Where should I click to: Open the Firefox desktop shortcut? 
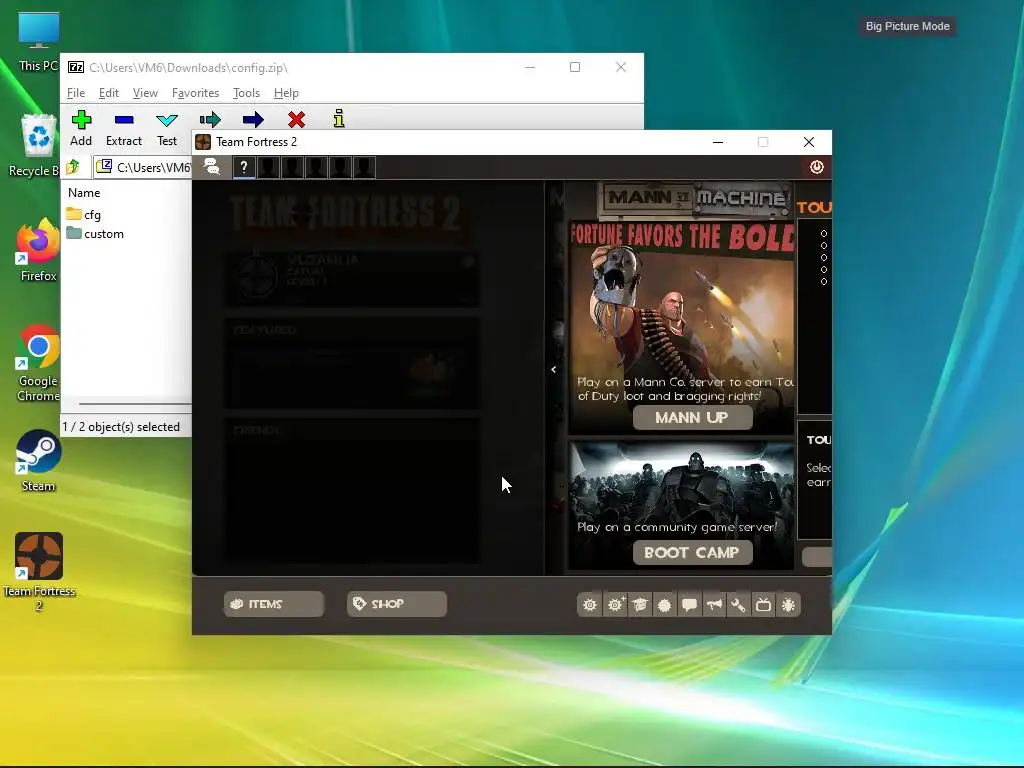pos(38,251)
